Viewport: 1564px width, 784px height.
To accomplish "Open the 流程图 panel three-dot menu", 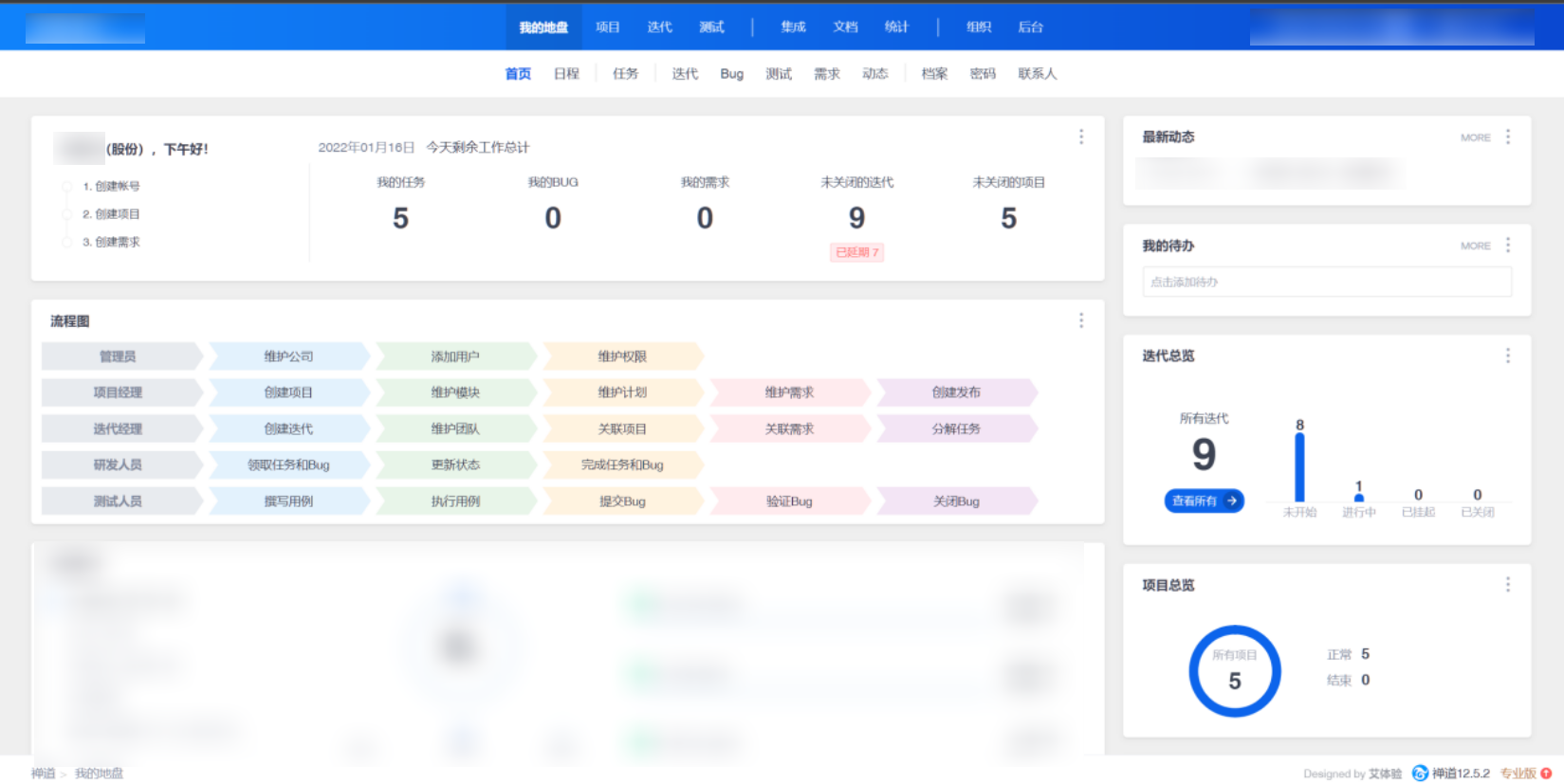I will click(x=1080, y=320).
